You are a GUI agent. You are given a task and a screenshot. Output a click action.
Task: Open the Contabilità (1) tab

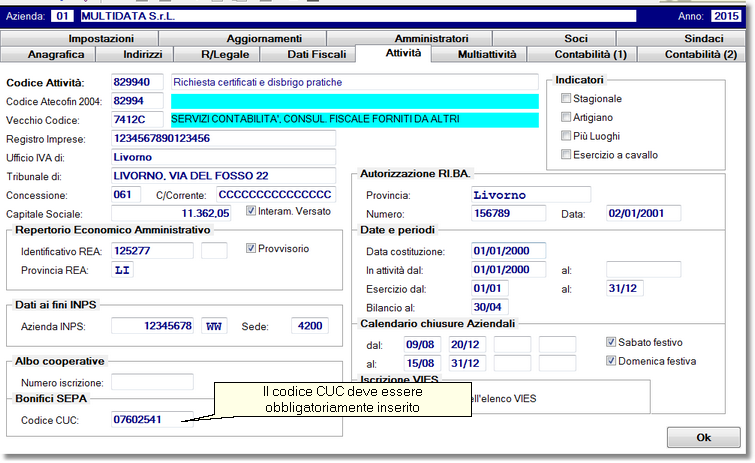(582, 54)
